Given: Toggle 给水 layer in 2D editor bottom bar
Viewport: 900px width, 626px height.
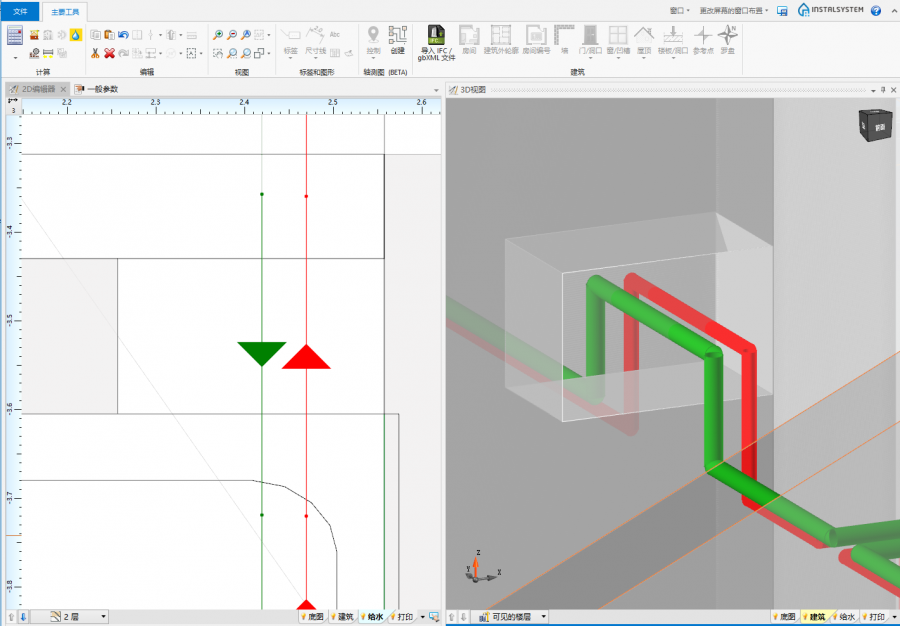Looking at the screenshot, I should 370,617.
